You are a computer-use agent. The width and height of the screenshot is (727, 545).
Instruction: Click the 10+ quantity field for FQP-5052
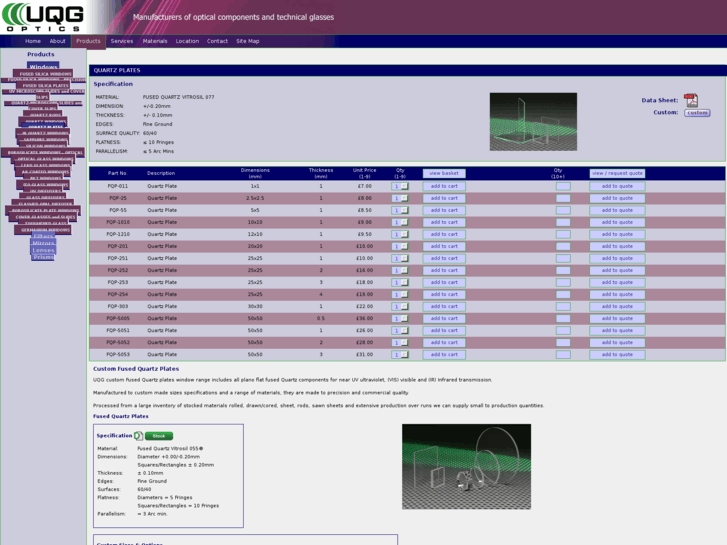coord(563,343)
